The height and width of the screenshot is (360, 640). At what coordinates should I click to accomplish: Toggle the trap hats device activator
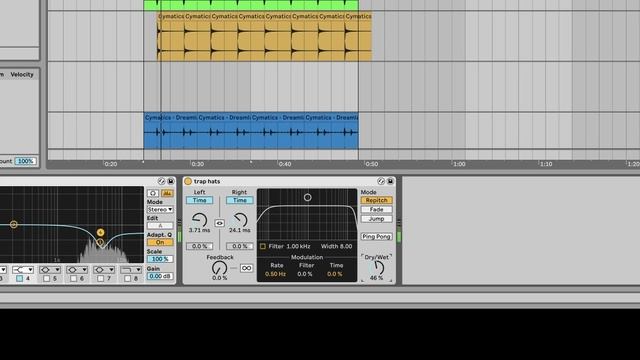click(188, 181)
